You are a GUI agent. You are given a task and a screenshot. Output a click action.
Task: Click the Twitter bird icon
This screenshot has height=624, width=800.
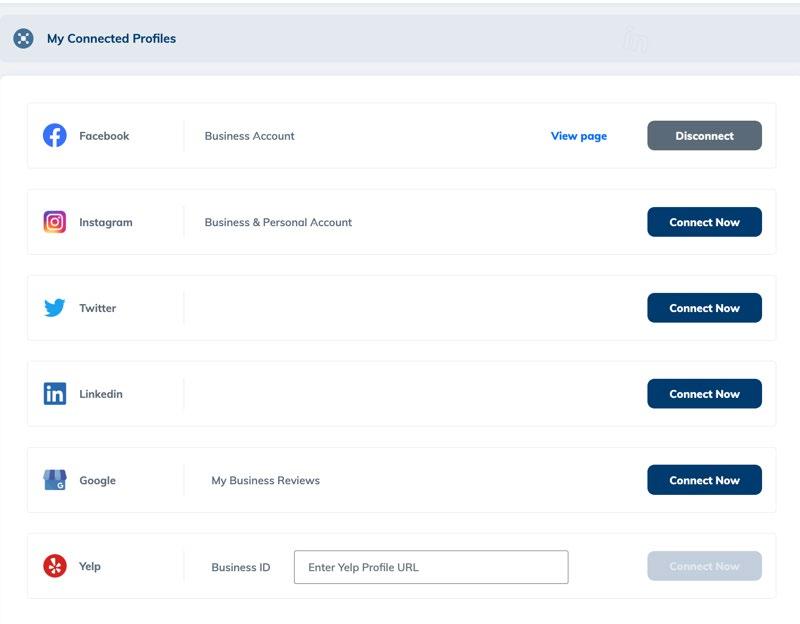(x=55, y=308)
